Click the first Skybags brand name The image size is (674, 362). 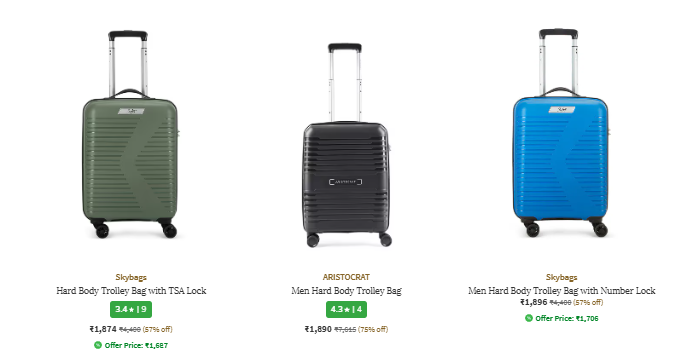[x=131, y=277]
